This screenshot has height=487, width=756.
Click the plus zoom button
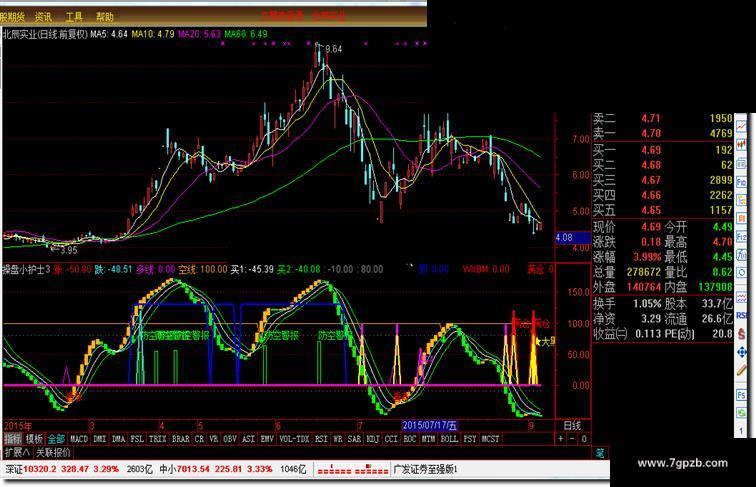pyautogui.click(x=560, y=439)
